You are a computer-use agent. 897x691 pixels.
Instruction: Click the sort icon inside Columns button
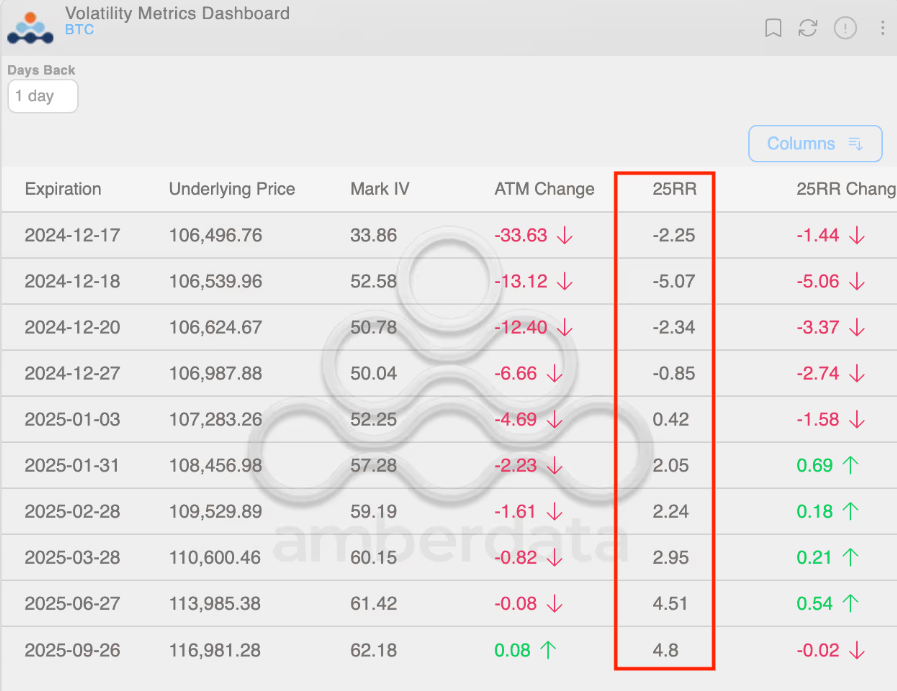pyautogui.click(x=855, y=144)
